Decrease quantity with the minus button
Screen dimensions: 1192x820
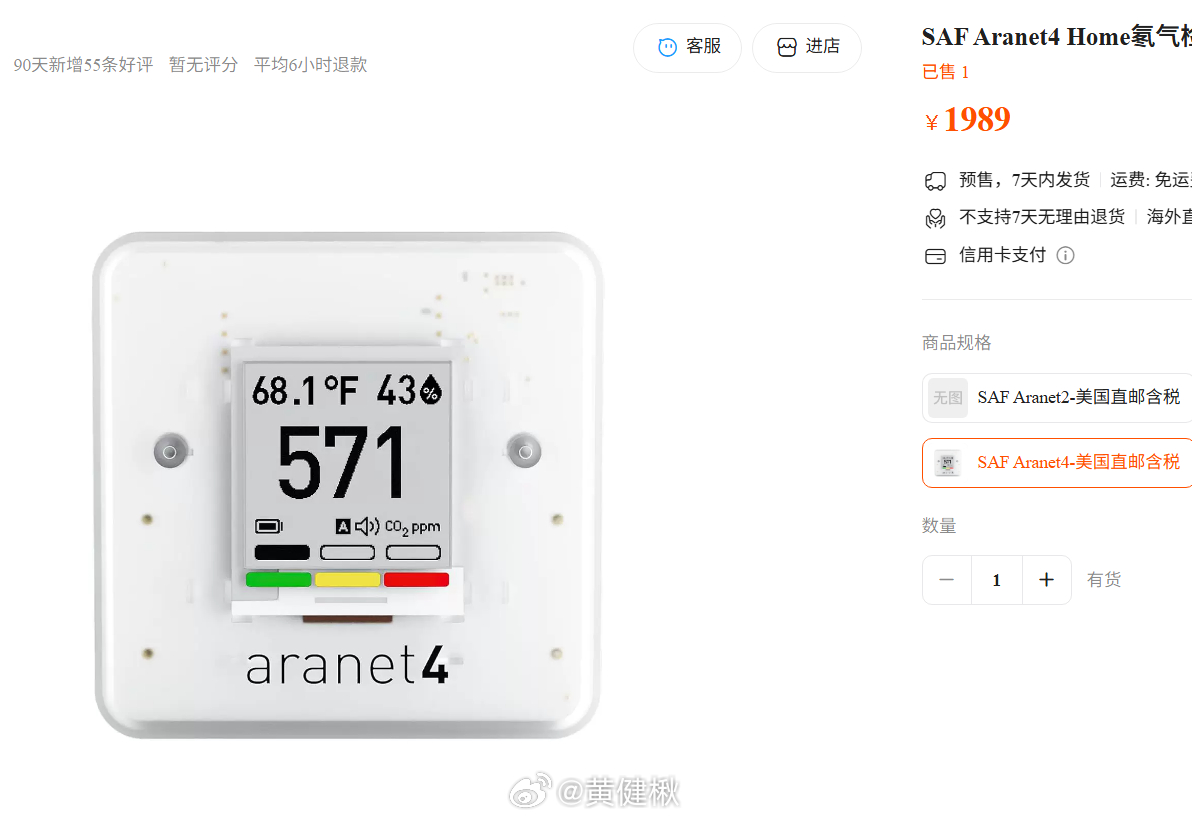click(946, 580)
